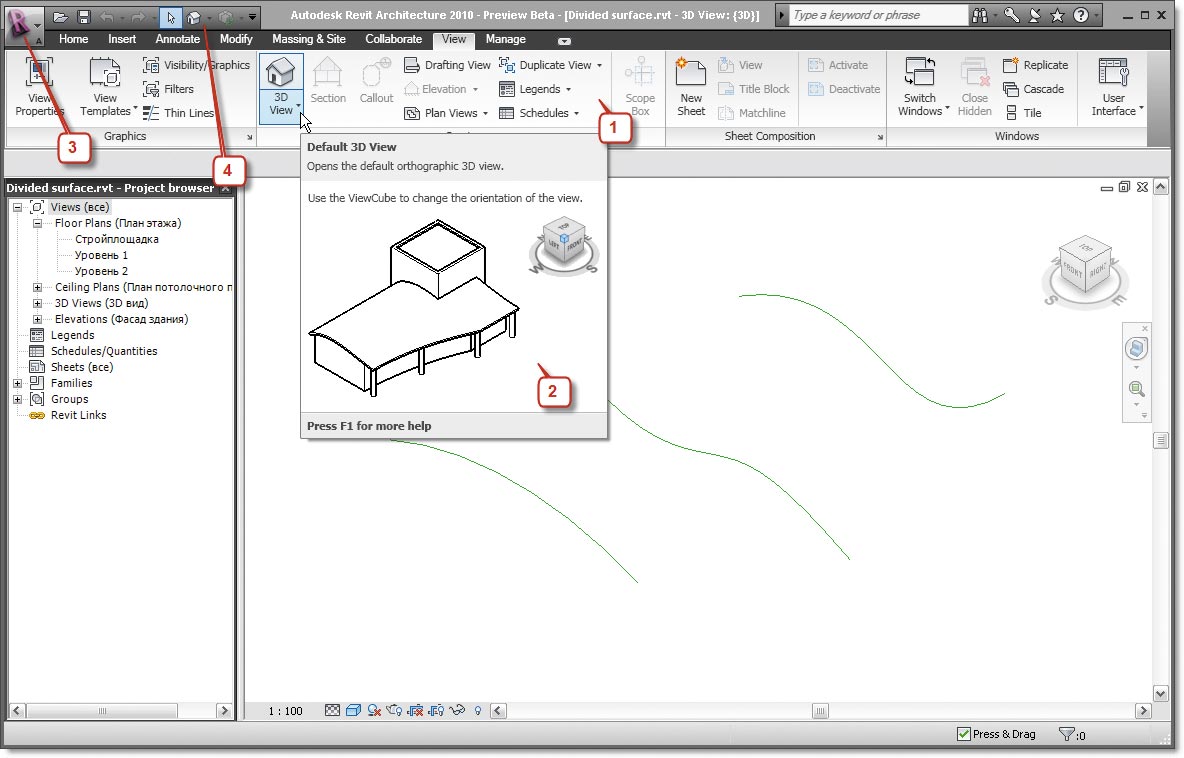Click the keyword search input field

pos(877,15)
